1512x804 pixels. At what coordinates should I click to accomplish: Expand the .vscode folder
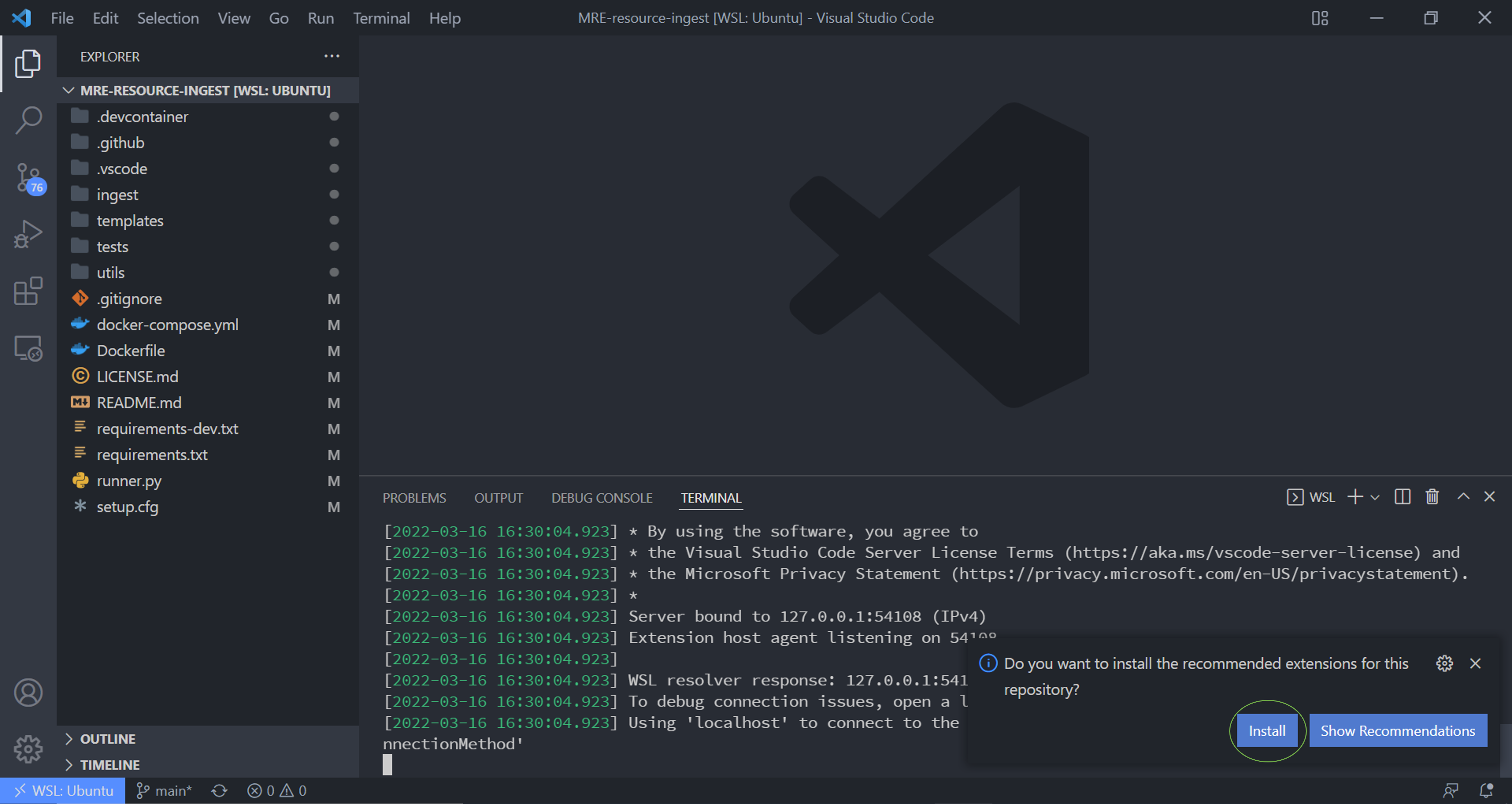208,168
